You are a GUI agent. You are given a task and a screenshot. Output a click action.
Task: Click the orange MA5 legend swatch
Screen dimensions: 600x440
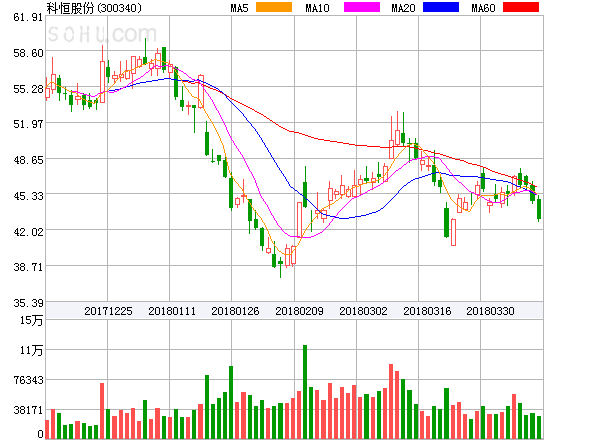[x=274, y=7]
